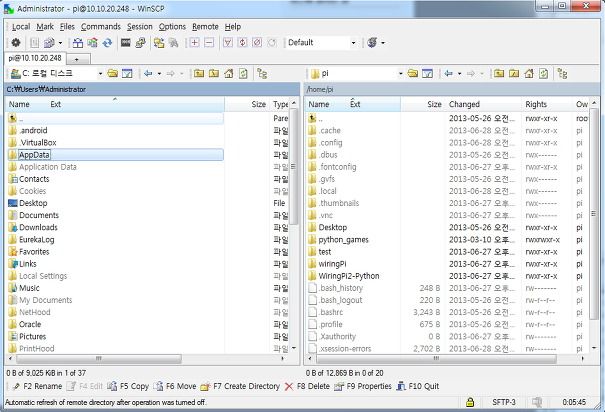Image resolution: width=605 pixels, height=412 pixels.
Task: Click the F10 Quit button
Action: 418,386
